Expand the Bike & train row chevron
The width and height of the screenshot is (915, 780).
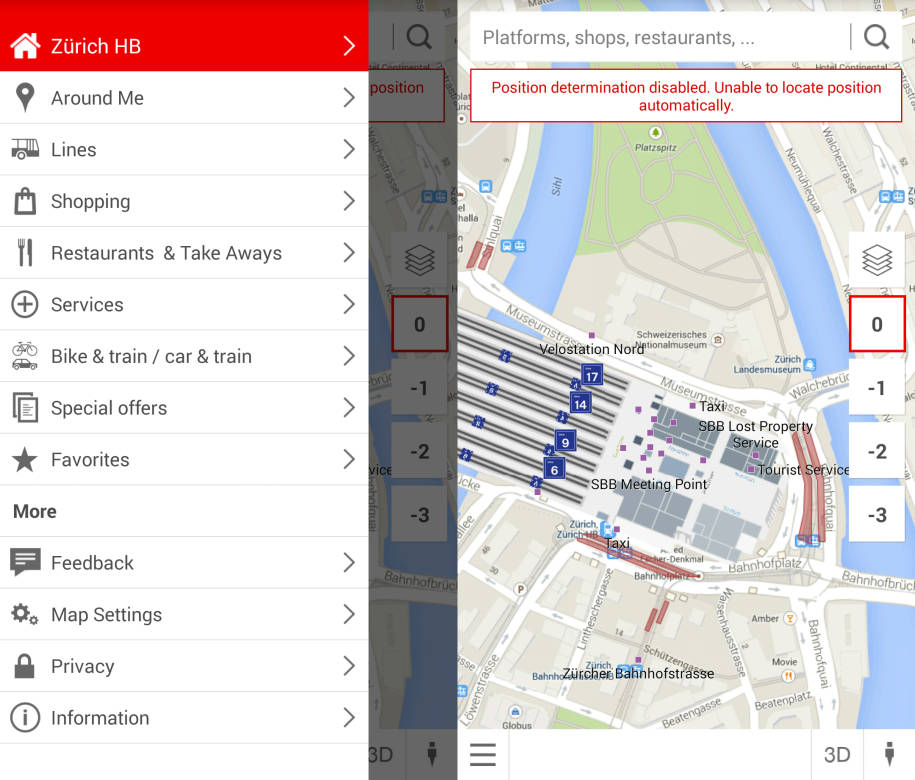tap(349, 356)
